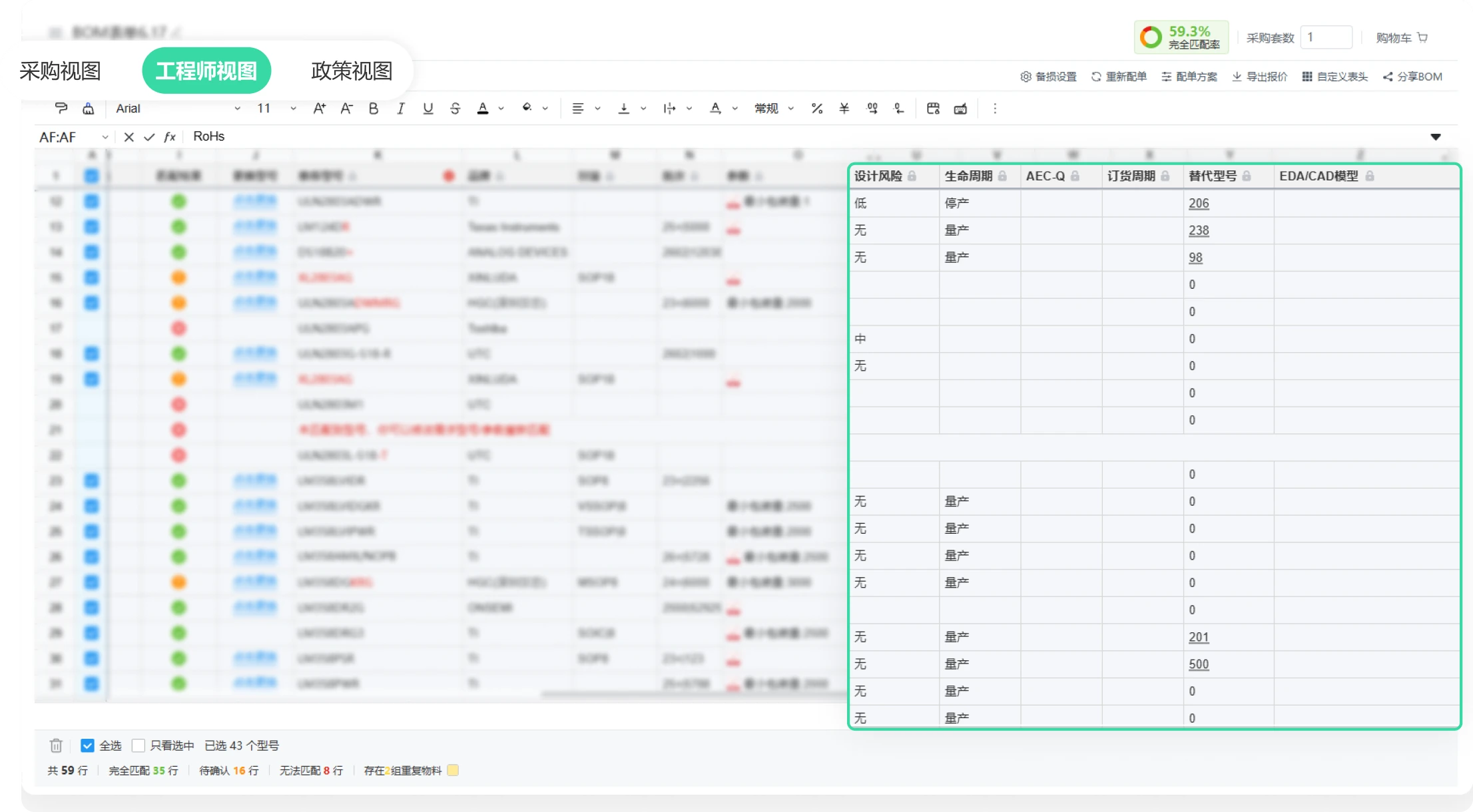Toggle strikethrough formatting
This screenshot has width=1473, height=812.
455,108
